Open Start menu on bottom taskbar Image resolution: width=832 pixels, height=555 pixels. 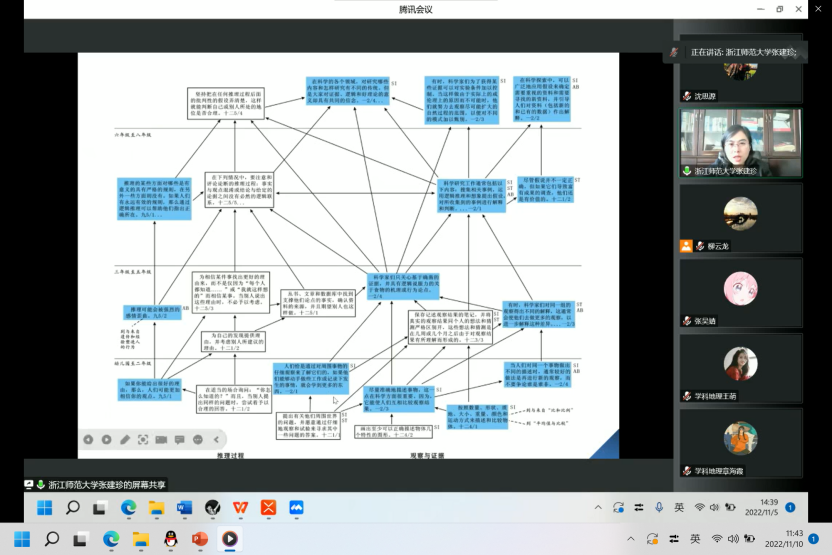(x=22, y=539)
